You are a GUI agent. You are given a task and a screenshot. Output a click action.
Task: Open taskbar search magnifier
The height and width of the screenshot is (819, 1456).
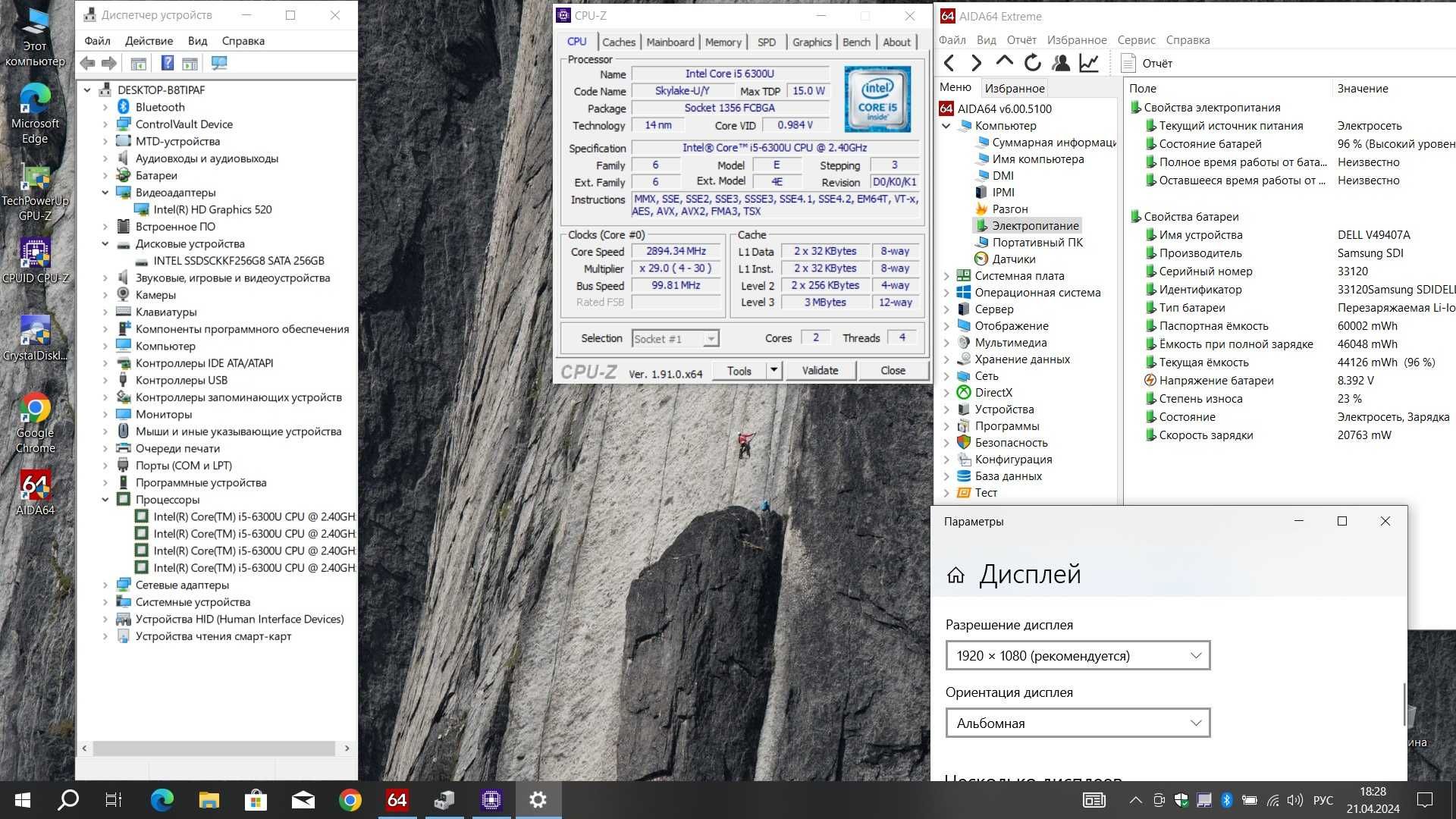[x=68, y=799]
